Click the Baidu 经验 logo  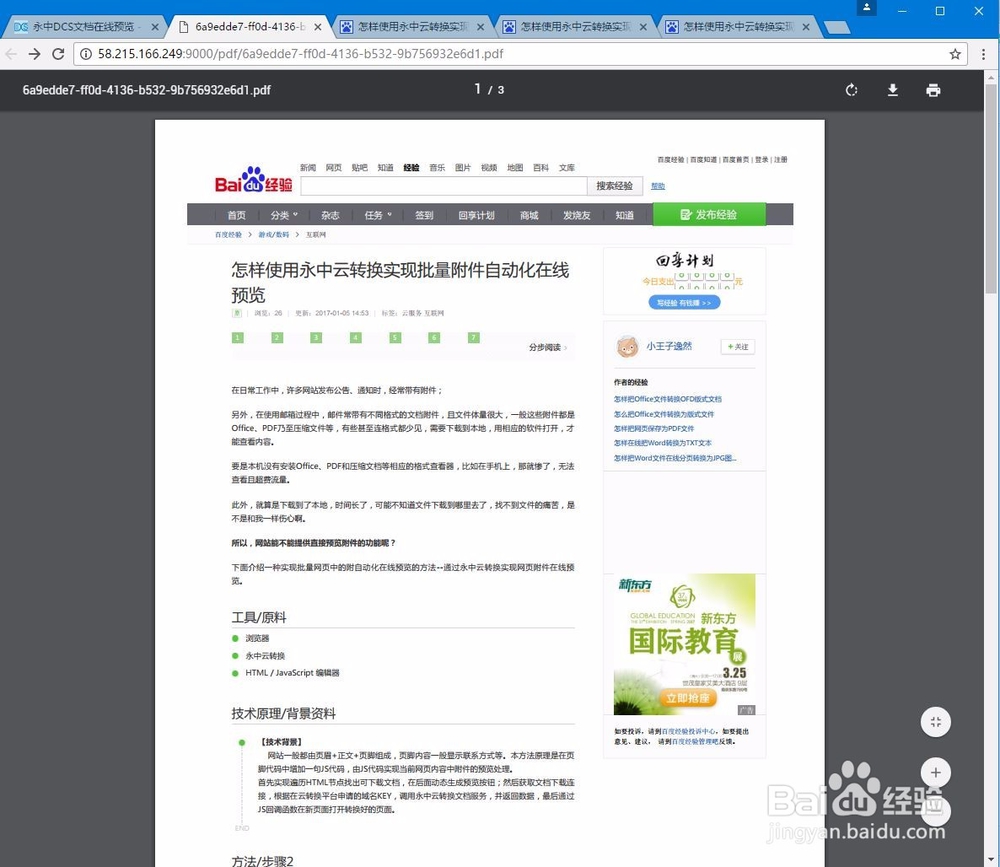pos(252,179)
